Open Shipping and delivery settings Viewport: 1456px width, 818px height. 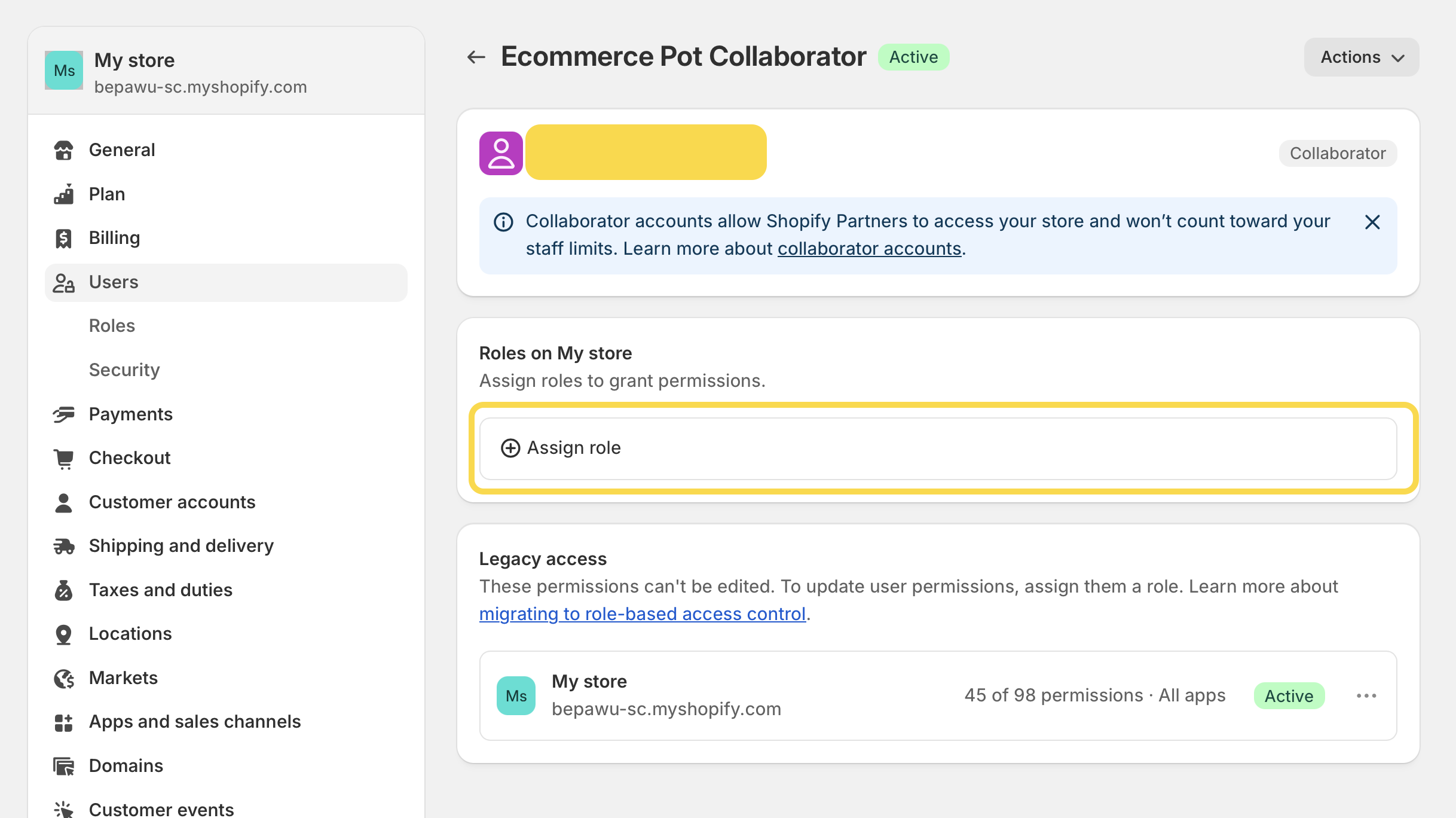click(x=226, y=546)
